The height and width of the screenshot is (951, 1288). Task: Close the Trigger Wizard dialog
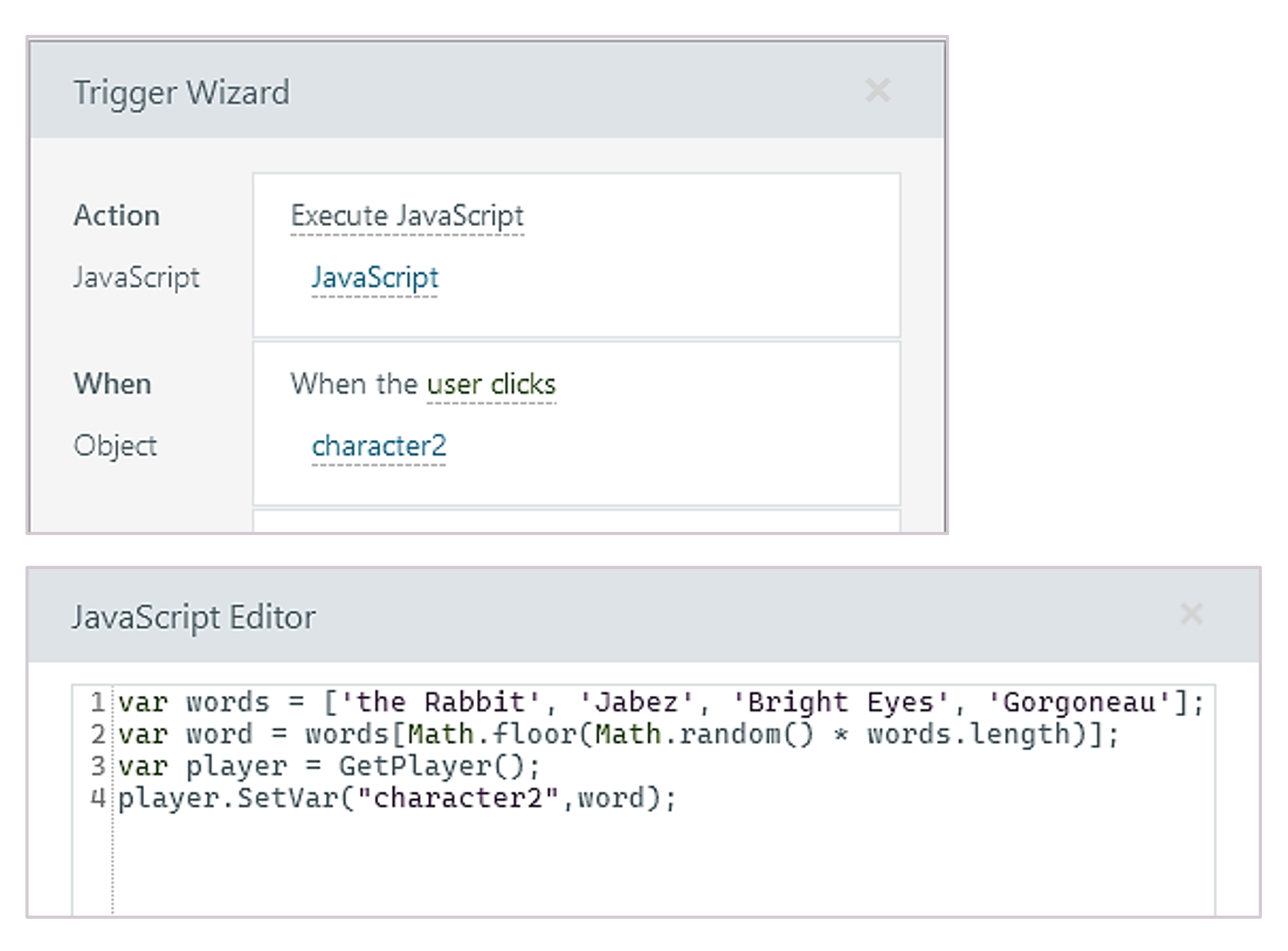[x=877, y=90]
